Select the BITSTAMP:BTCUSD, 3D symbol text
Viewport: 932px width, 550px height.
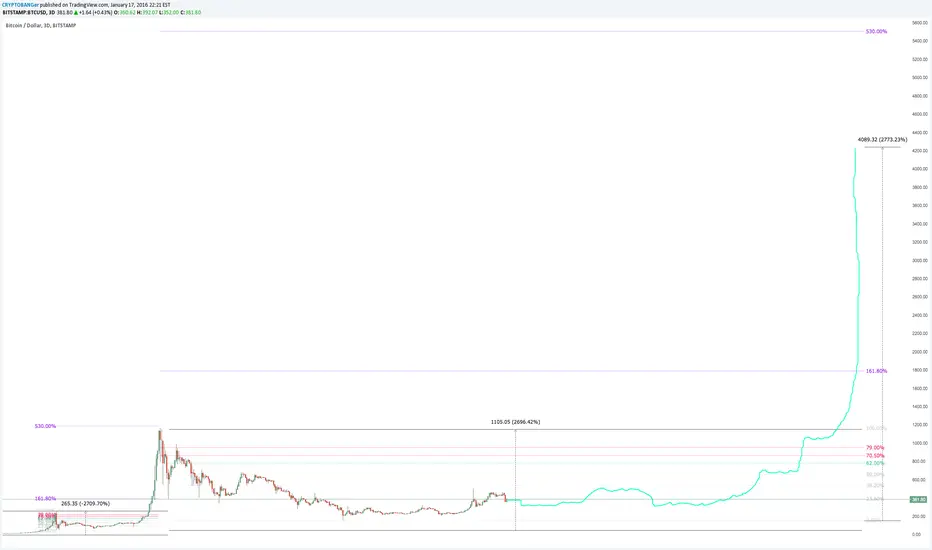click(x=29, y=12)
